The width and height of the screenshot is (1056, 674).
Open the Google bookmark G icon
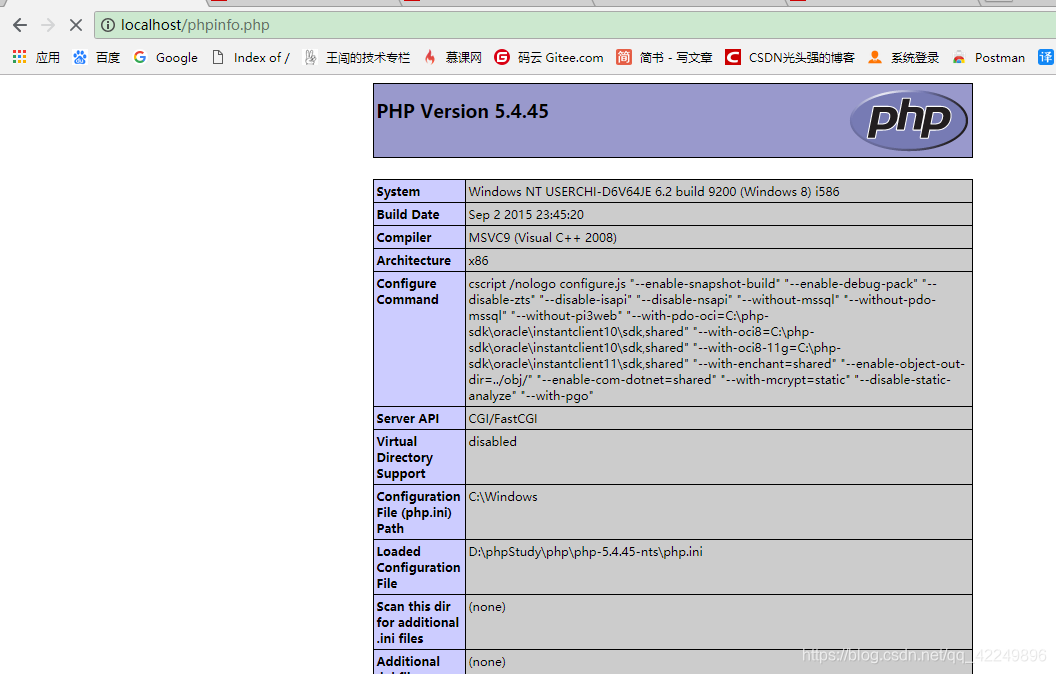pyautogui.click(x=140, y=57)
